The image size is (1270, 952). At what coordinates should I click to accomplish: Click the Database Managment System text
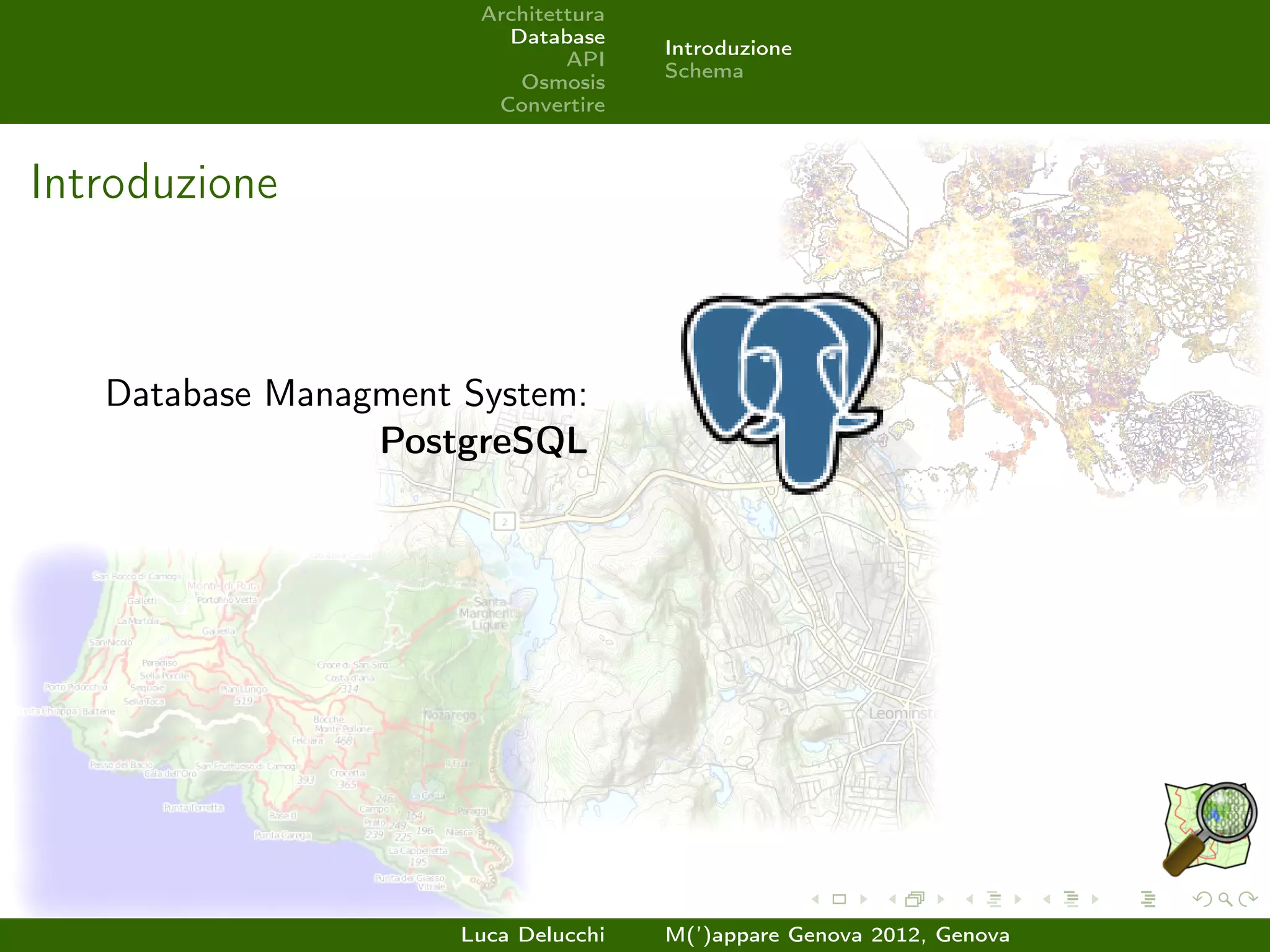tap(346, 394)
